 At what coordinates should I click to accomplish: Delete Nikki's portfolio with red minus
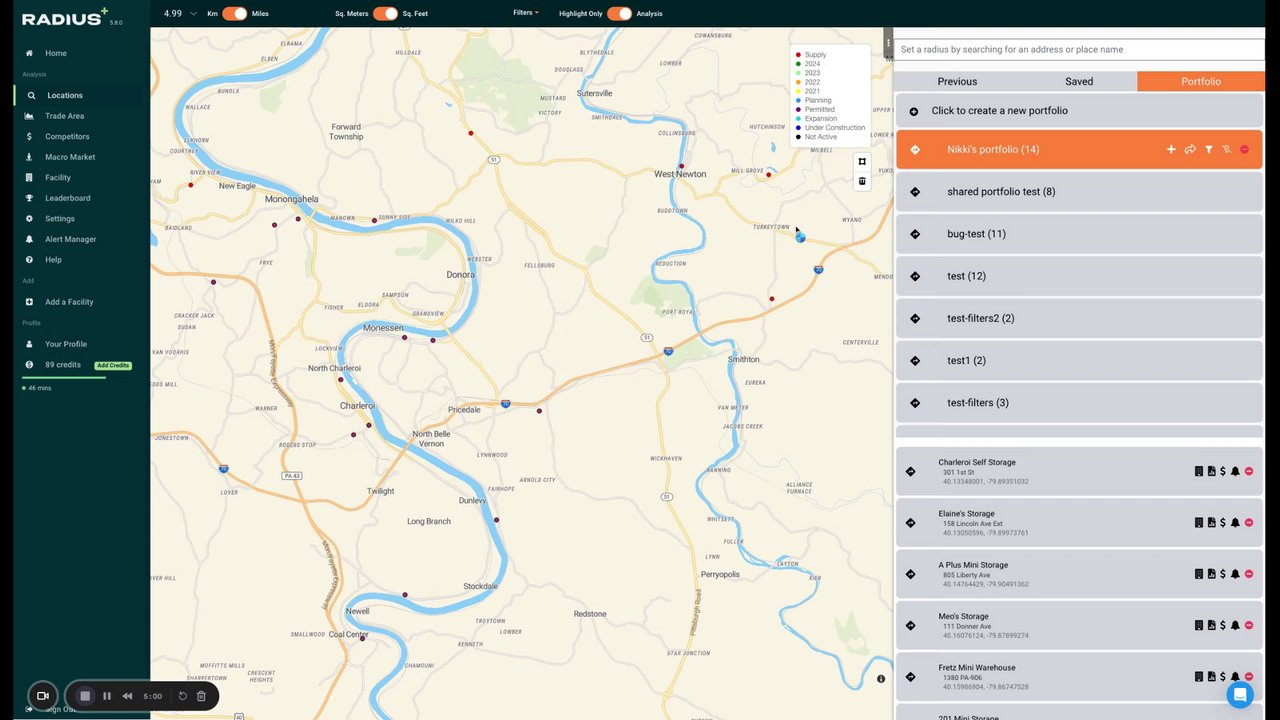(1244, 149)
